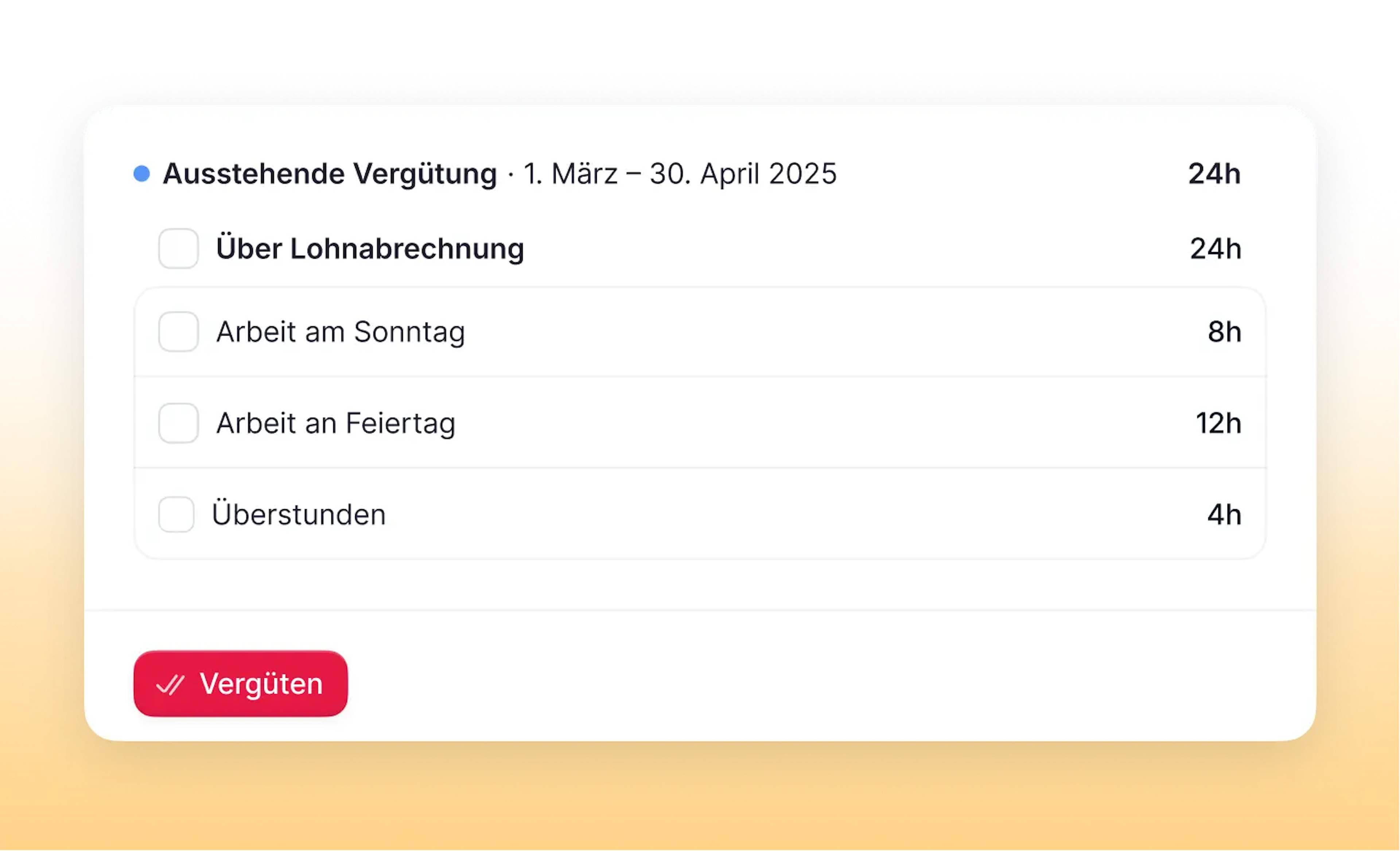Select the Arbeit am Sonntag label

[x=341, y=332]
